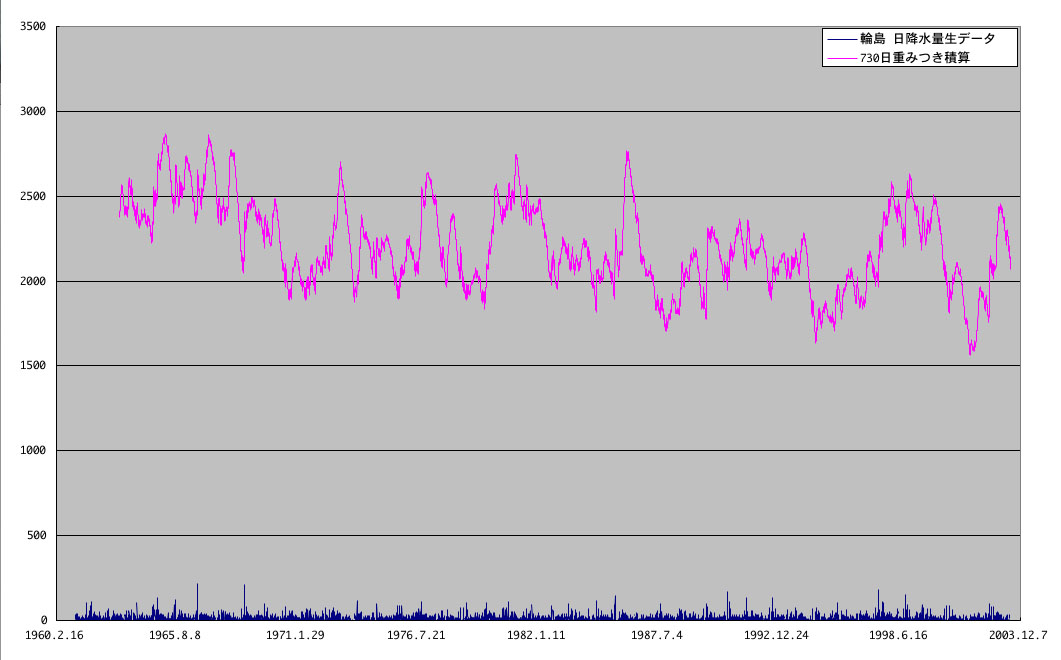Image resolution: width=1061 pixels, height=660 pixels.
Task: Click the 3500 label on the y-axis
Action: point(35,27)
